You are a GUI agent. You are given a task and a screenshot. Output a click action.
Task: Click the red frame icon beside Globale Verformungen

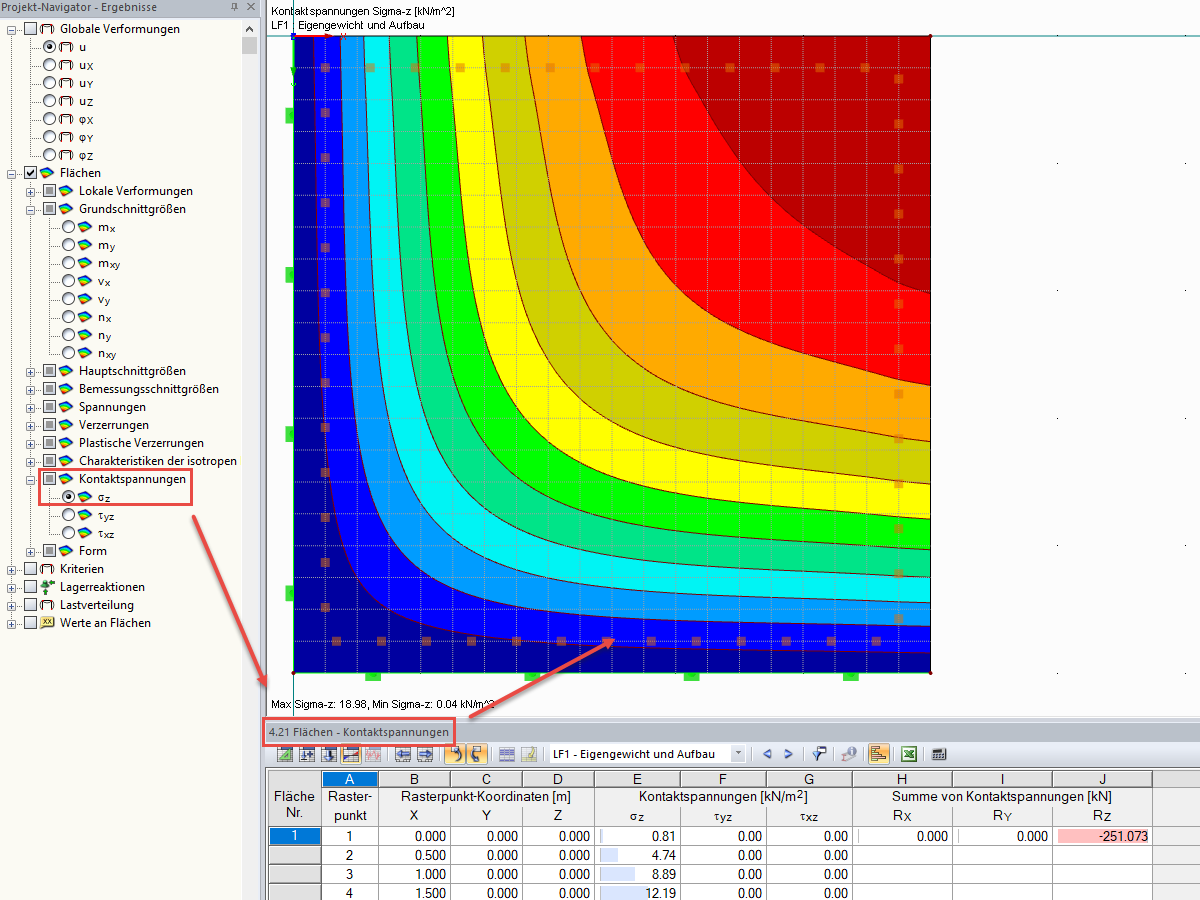pos(49,29)
